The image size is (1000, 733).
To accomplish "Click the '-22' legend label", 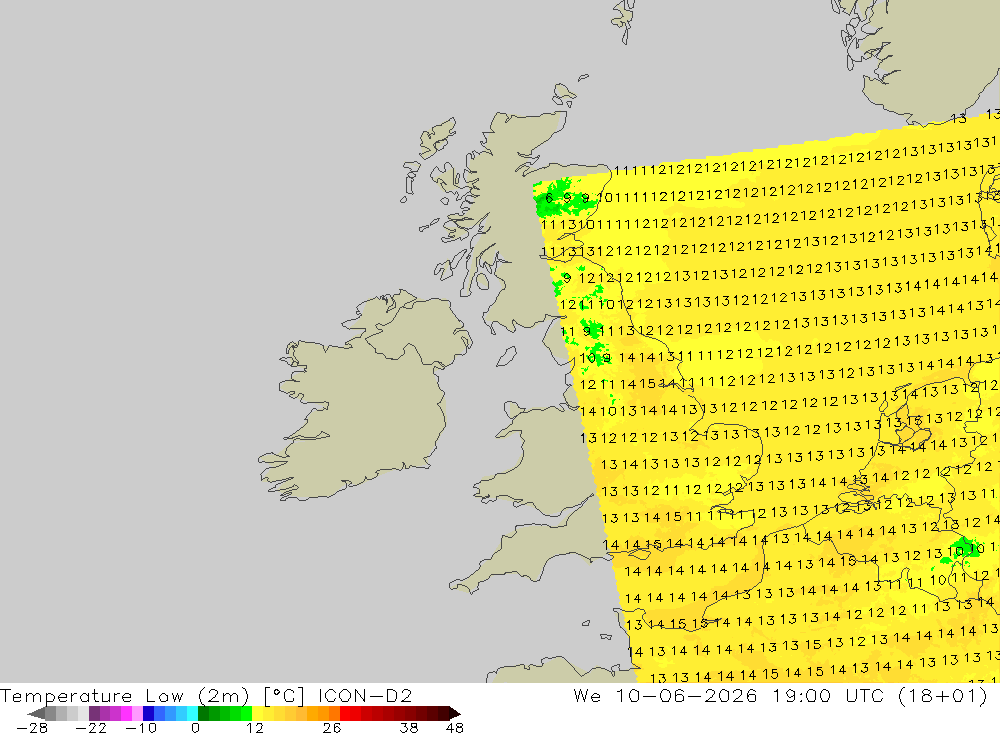I will click(x=91, y=728).
